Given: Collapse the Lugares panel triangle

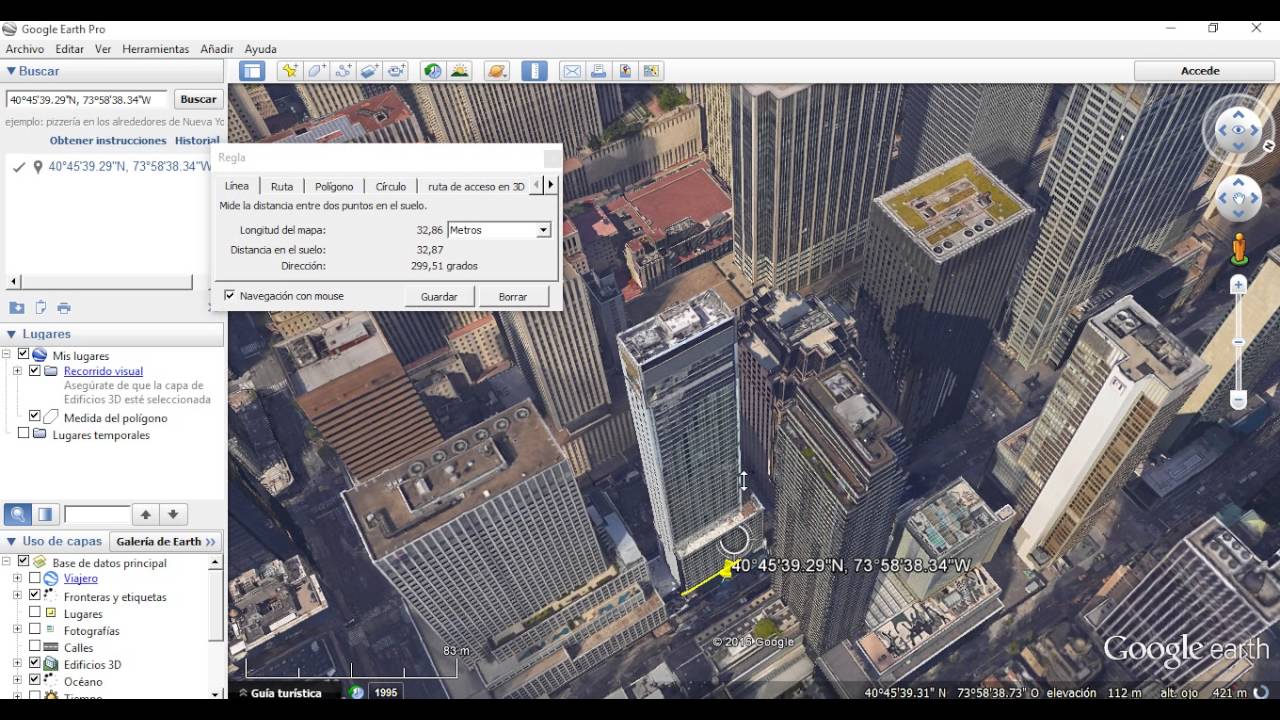Looking at the screenshot, I should click(x=11, y=334).
